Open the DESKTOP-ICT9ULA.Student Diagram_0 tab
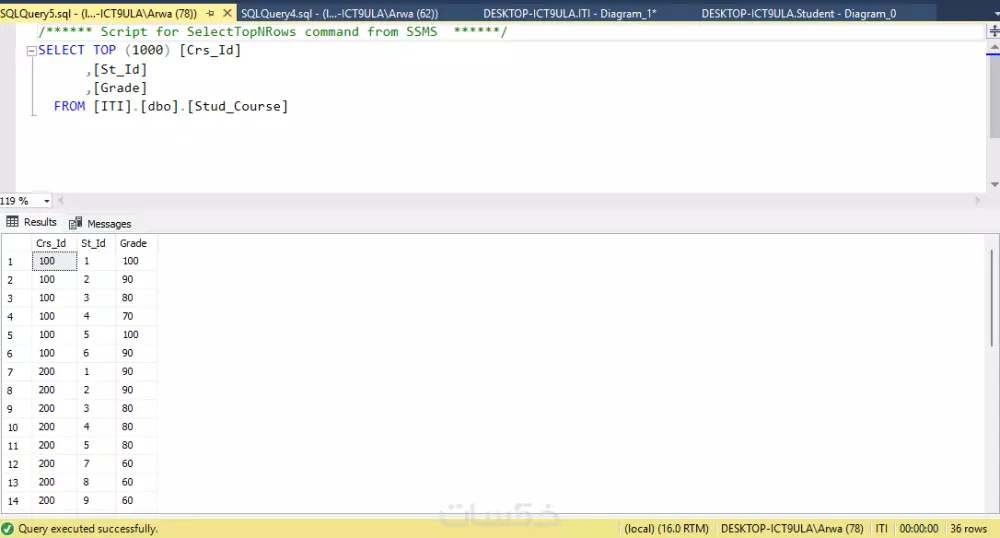1000x538 pixels. pyautogui.click(x=798, y=13)
